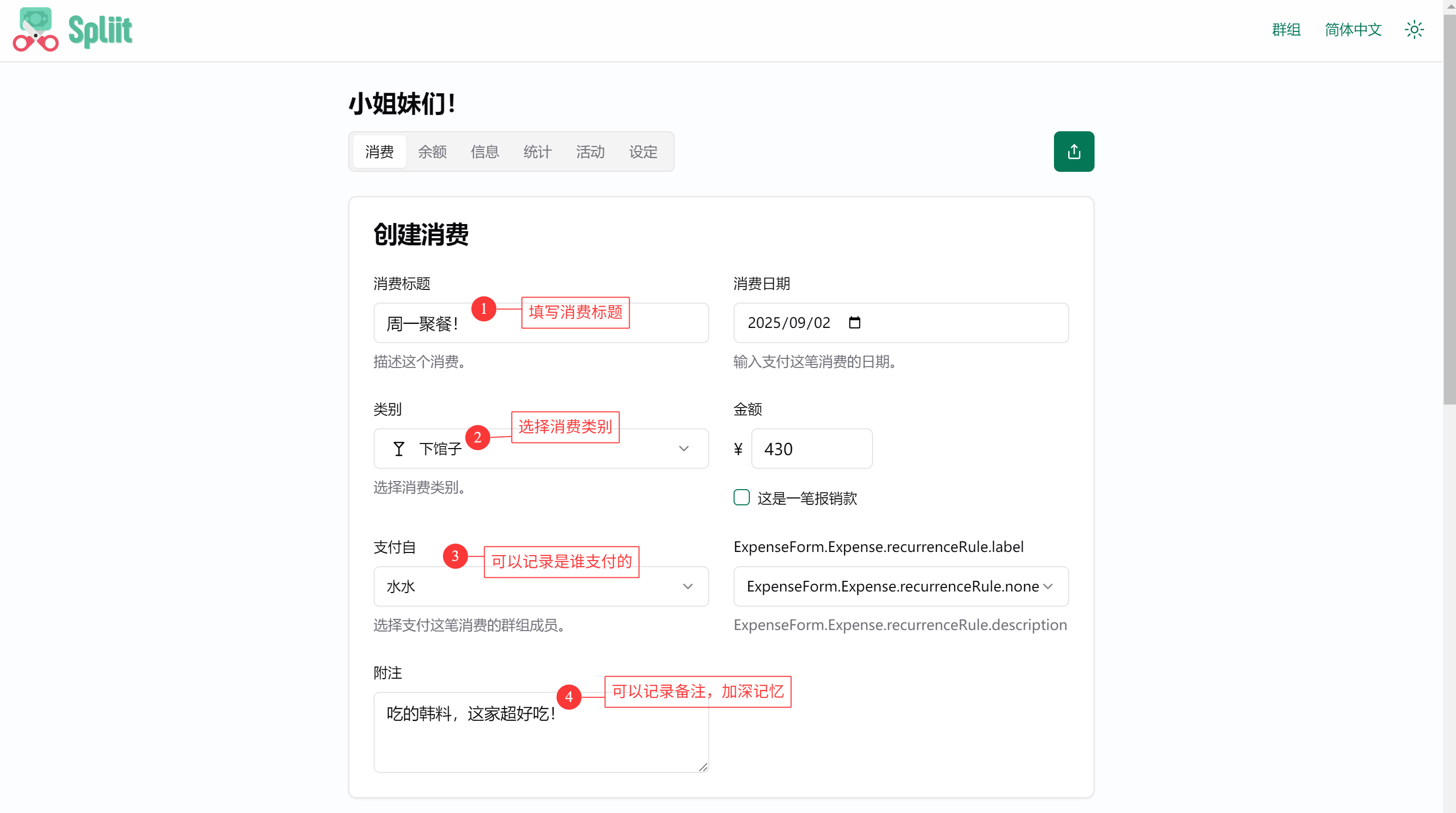Click the 消费标题 input with 周一聚餐!
1456x813 pixels.
point(541,323)
